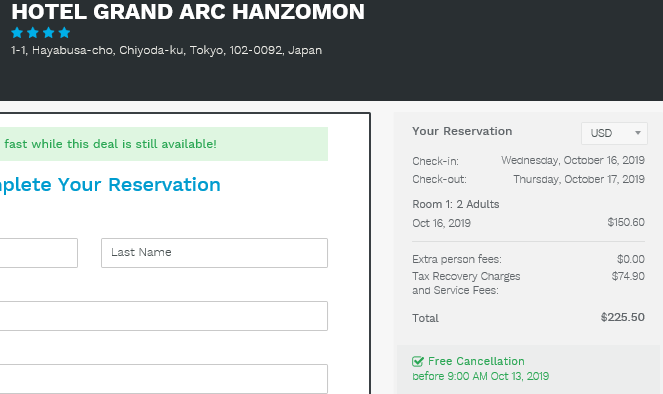Open the USD currency dropdown
The height and width of the screenshot is (394, 663).
614,134
